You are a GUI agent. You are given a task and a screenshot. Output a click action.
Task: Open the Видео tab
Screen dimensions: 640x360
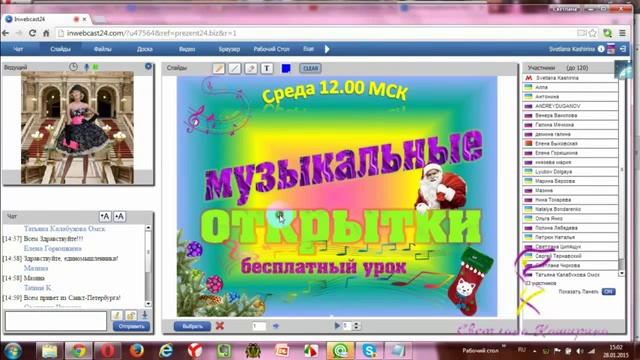click(x=187, y=49)
